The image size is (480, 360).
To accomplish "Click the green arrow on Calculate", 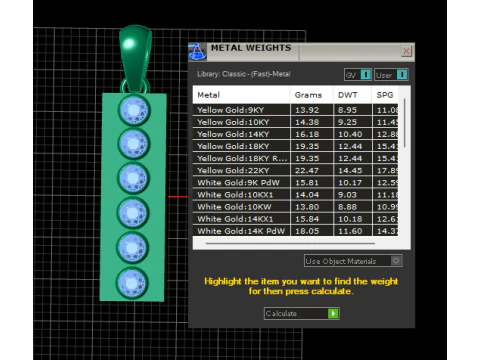I will [333, 313].
